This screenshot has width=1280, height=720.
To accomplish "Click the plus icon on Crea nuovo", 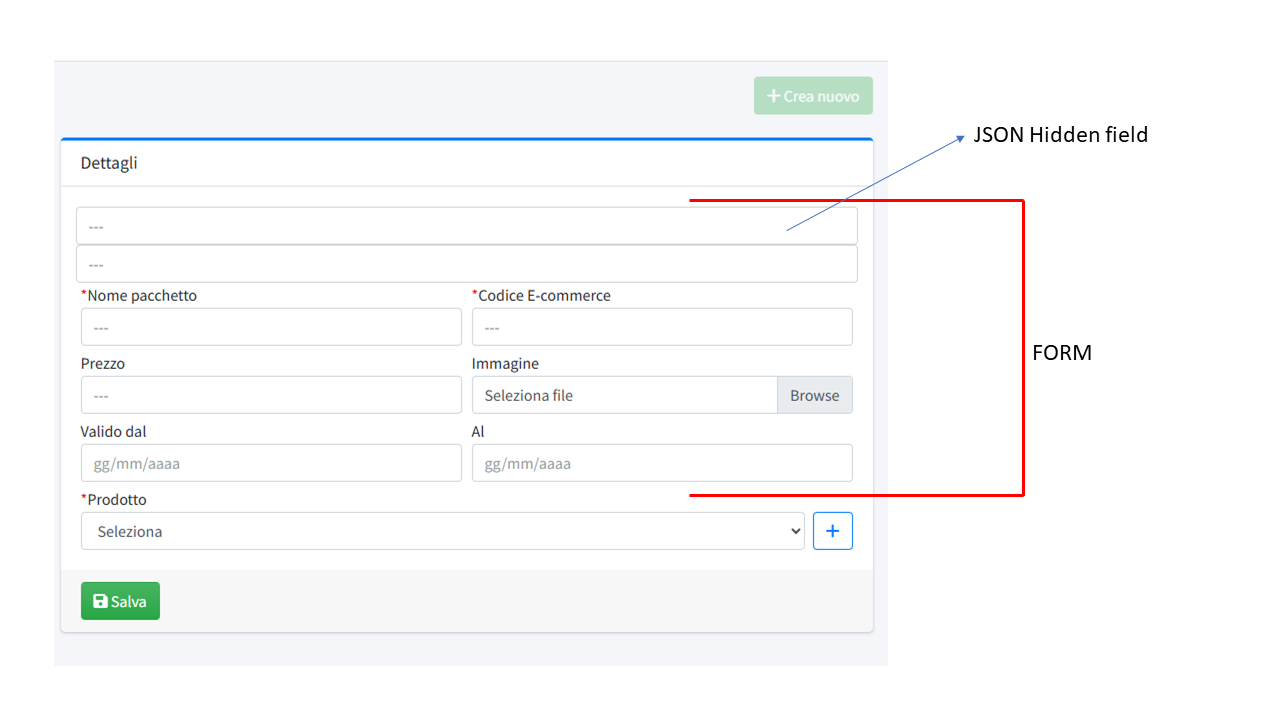I will pyautogui.click(x=773, y=95).
